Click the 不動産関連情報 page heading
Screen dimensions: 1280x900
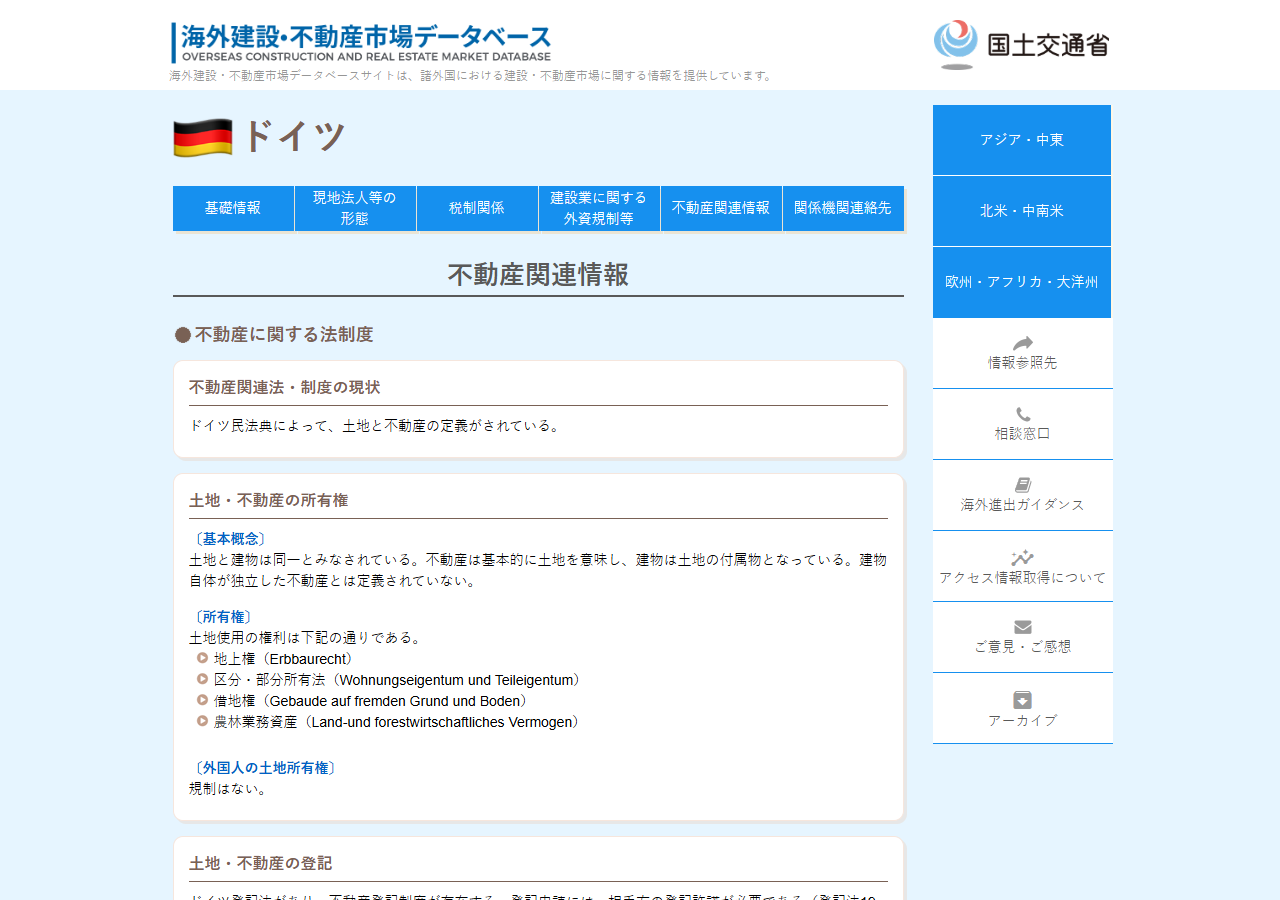(538, 274)
